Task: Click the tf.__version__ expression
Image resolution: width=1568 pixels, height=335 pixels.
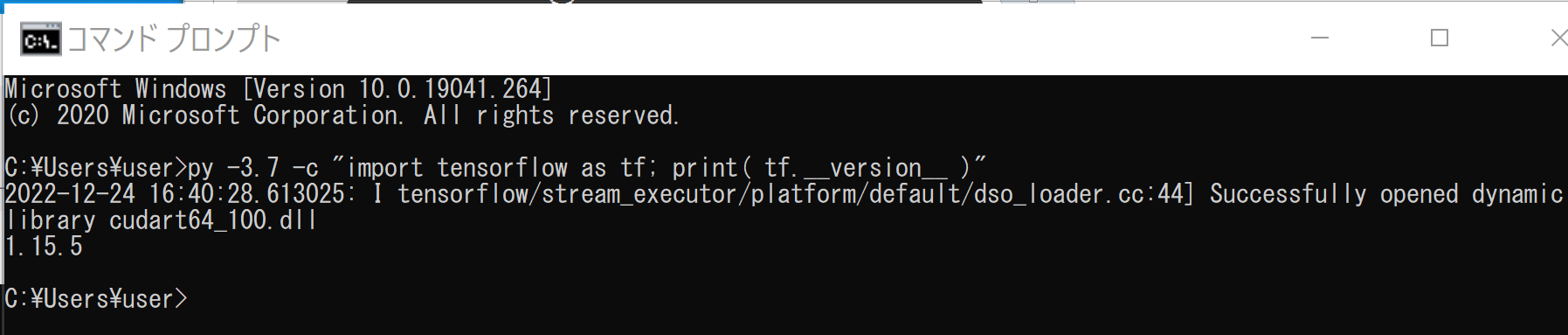Action: (x=855, y=168)
